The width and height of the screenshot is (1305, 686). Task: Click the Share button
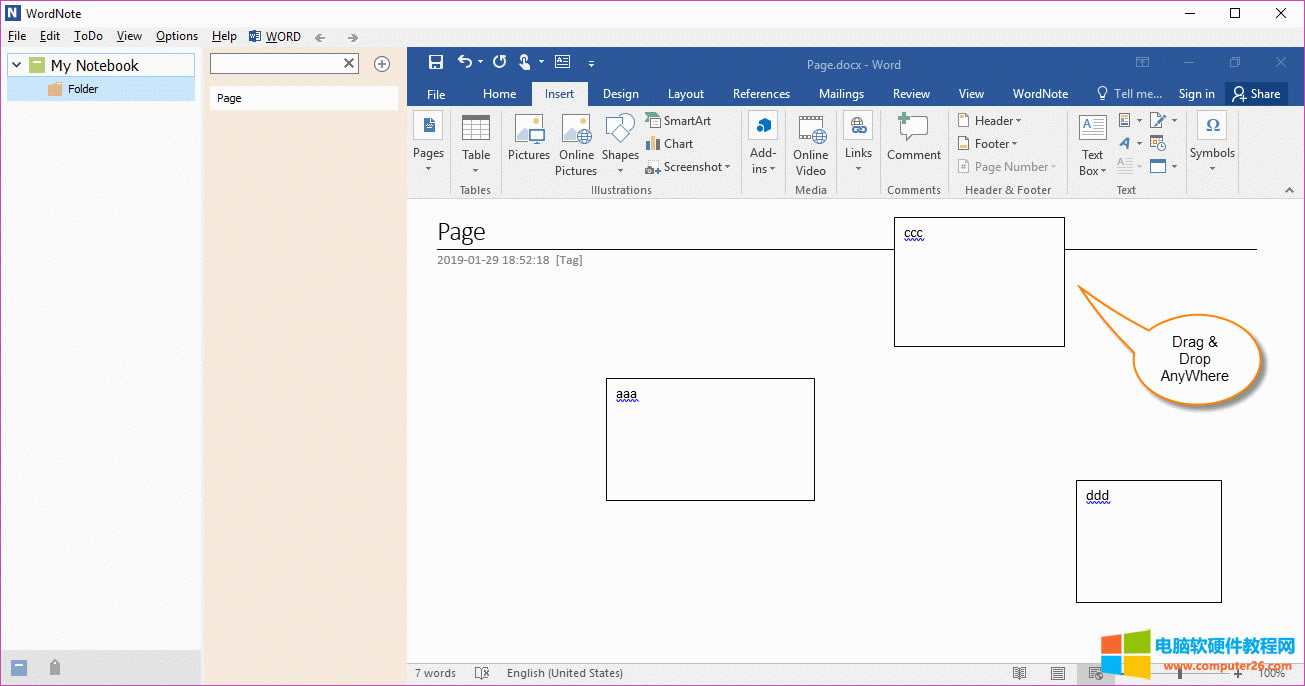pyautogui.click(x=1256, y=93)
